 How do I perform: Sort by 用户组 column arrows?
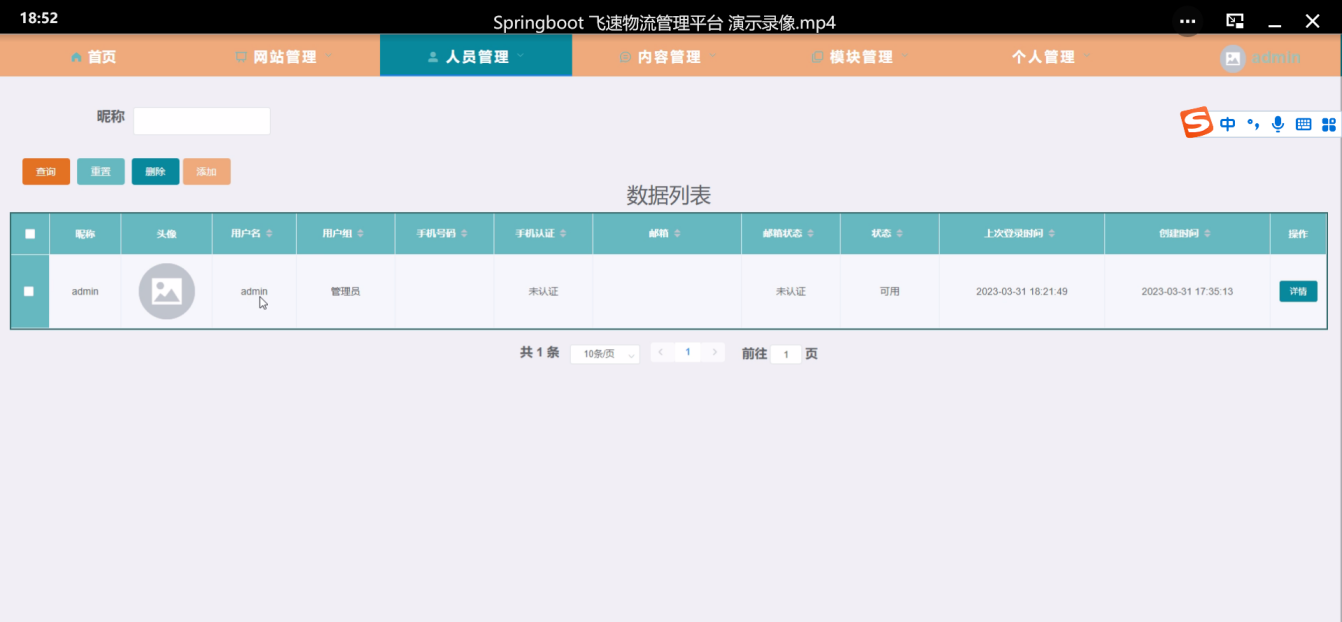click(x=360, y=234)
